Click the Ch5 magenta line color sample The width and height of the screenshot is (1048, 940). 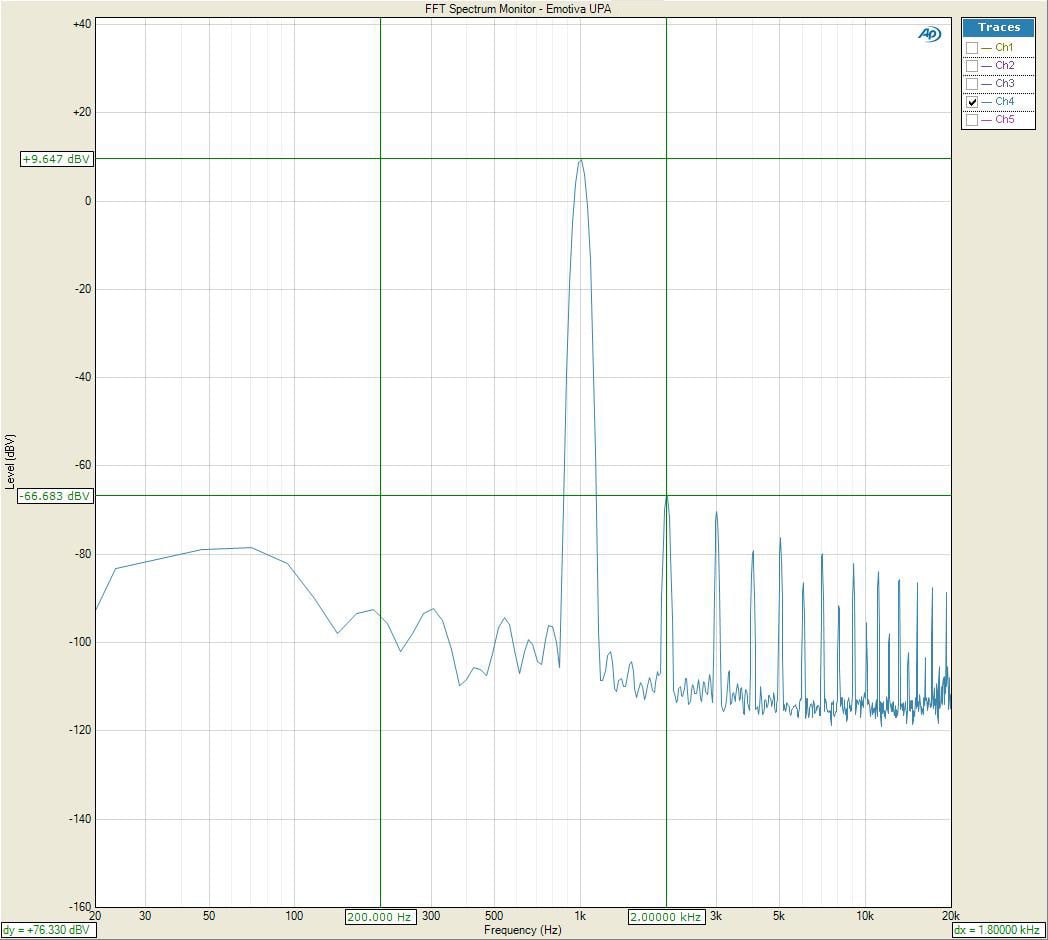pyautogui.click(x=987, y=120)
